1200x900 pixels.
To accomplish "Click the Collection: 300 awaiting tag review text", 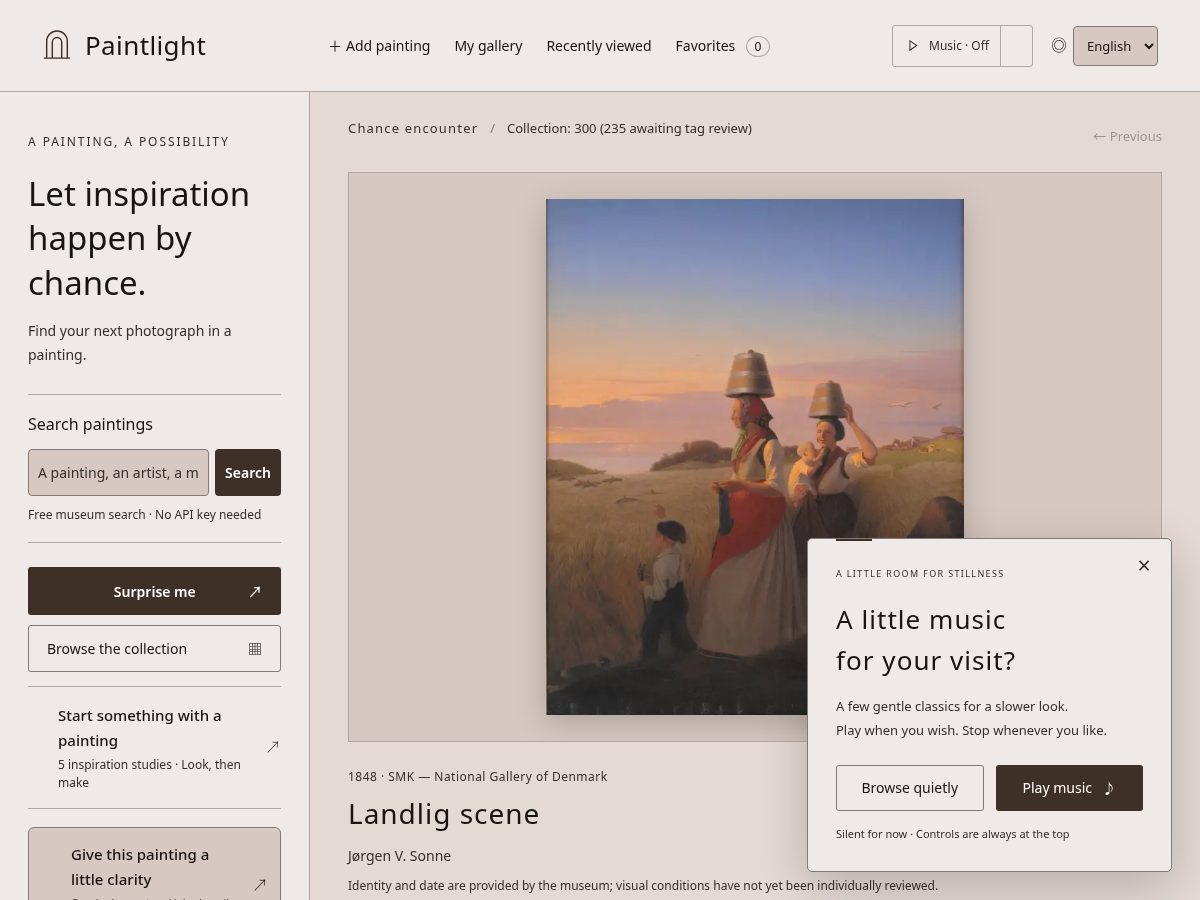I will pos(629,128).
